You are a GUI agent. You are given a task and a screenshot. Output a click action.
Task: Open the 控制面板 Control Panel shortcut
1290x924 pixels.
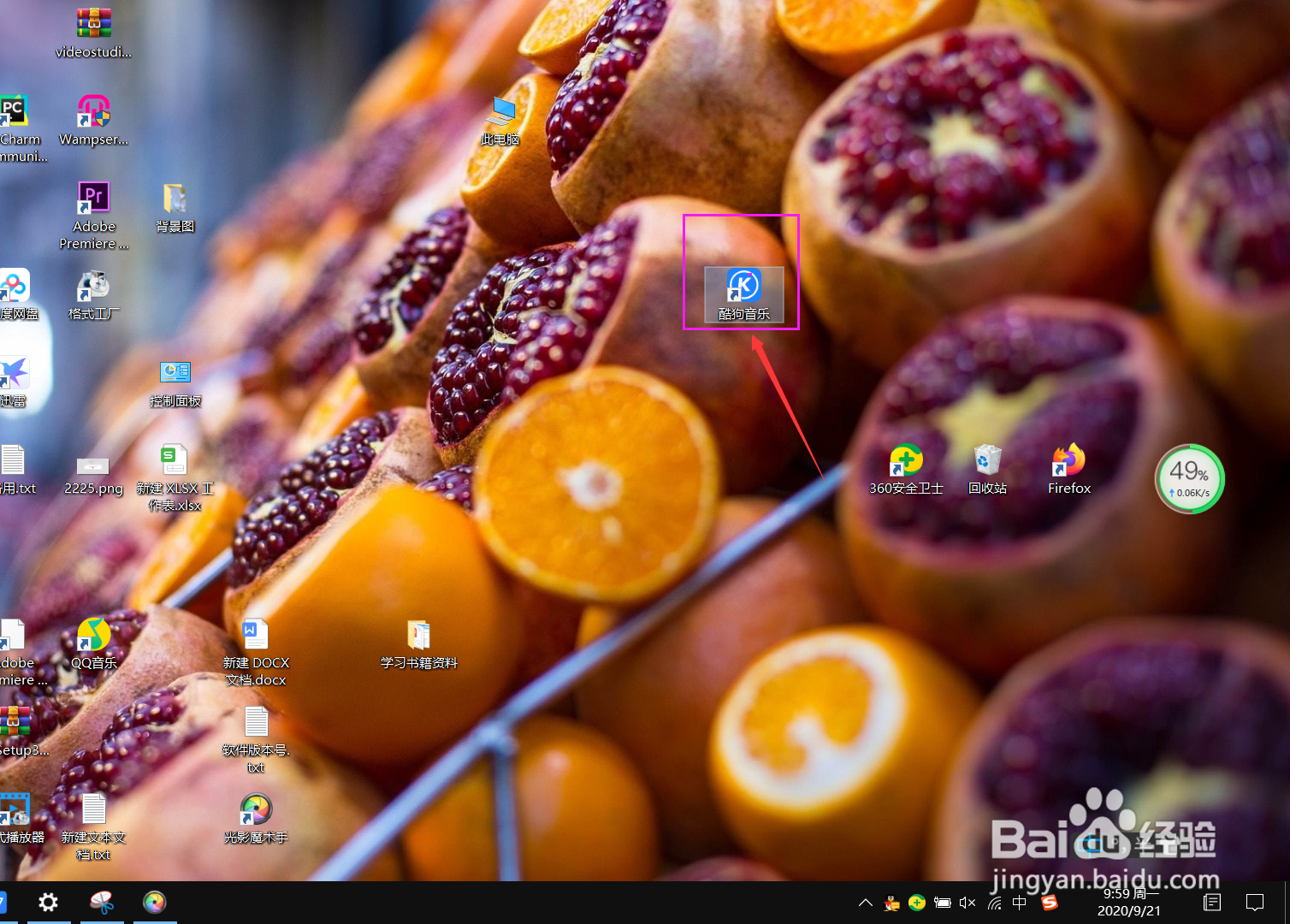(175, 371)
